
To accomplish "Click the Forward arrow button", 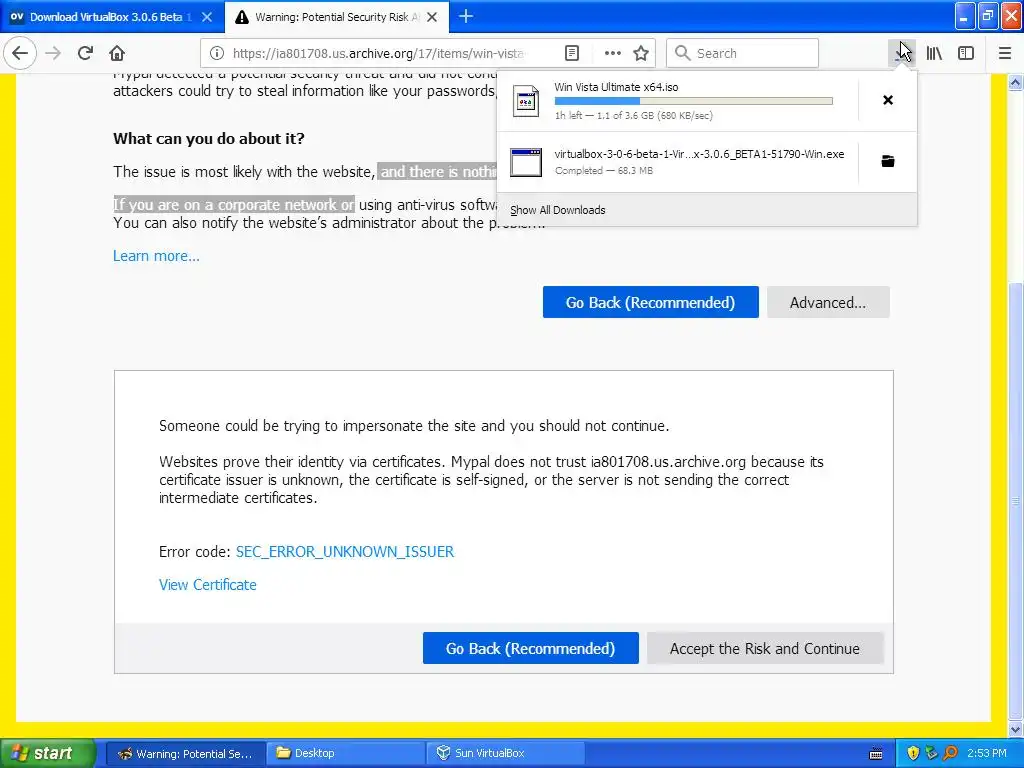I will [x=53, y=53].
